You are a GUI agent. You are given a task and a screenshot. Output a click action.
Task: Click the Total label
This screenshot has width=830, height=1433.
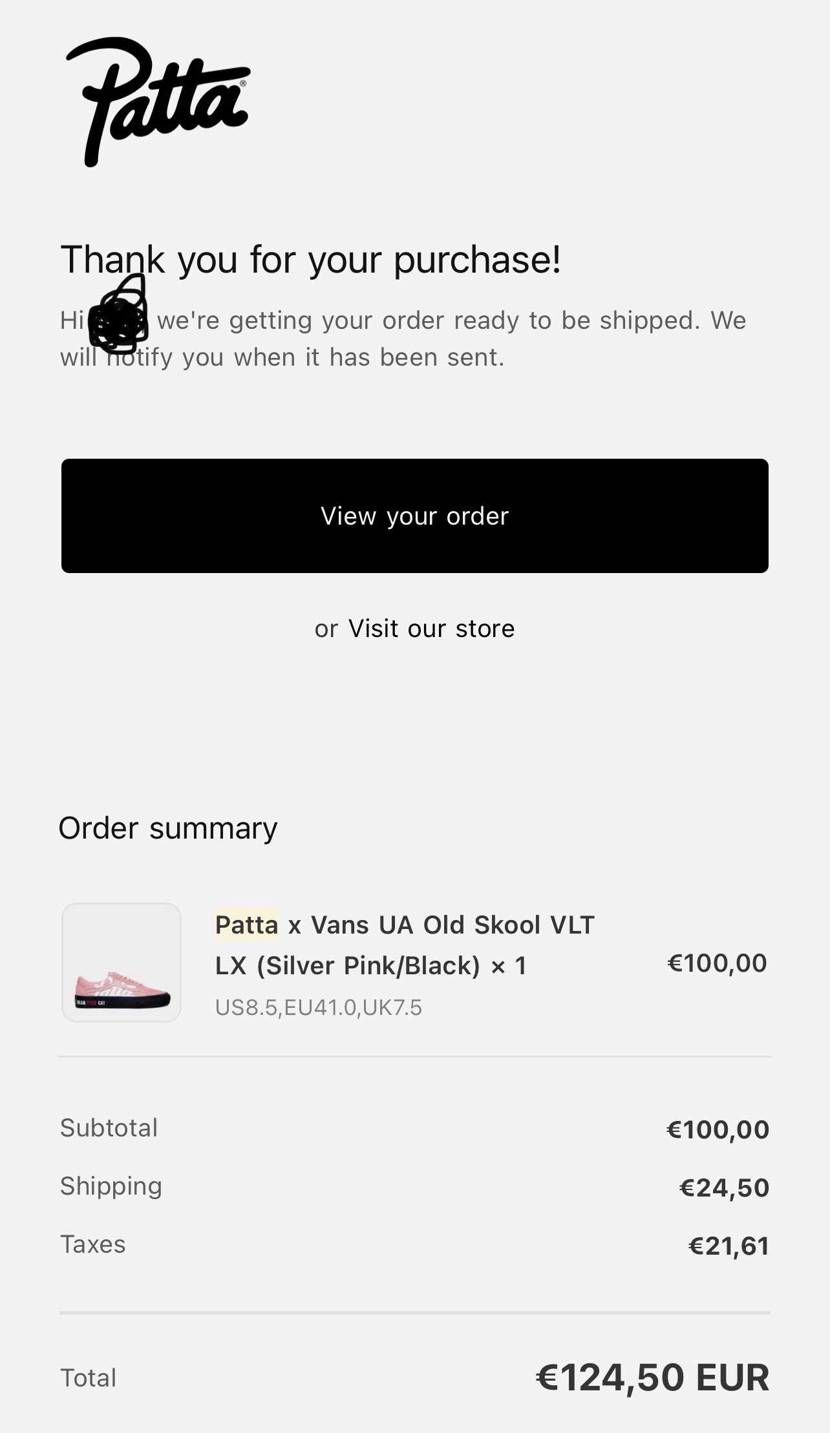[88, 1378]
